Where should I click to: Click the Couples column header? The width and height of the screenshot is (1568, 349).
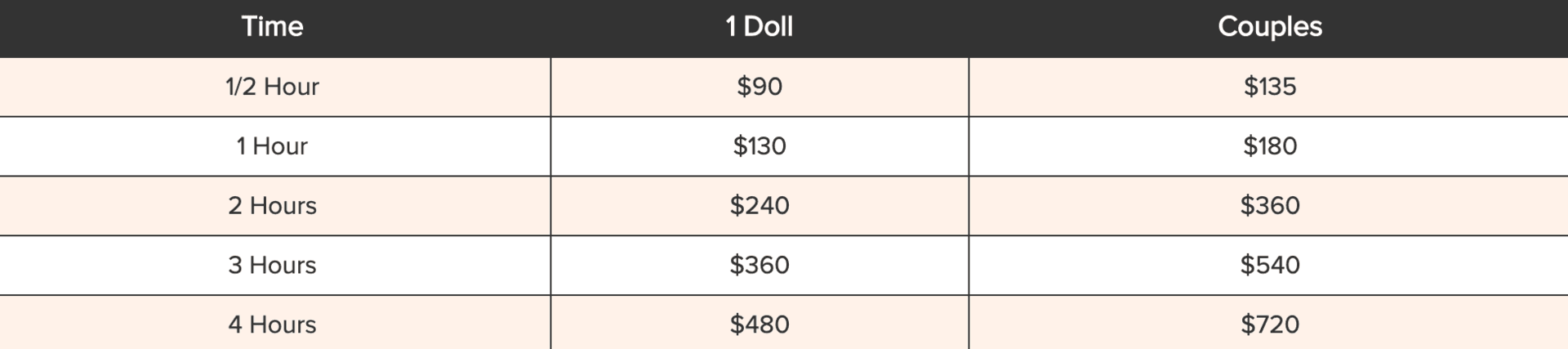(x=1269, y=27)
